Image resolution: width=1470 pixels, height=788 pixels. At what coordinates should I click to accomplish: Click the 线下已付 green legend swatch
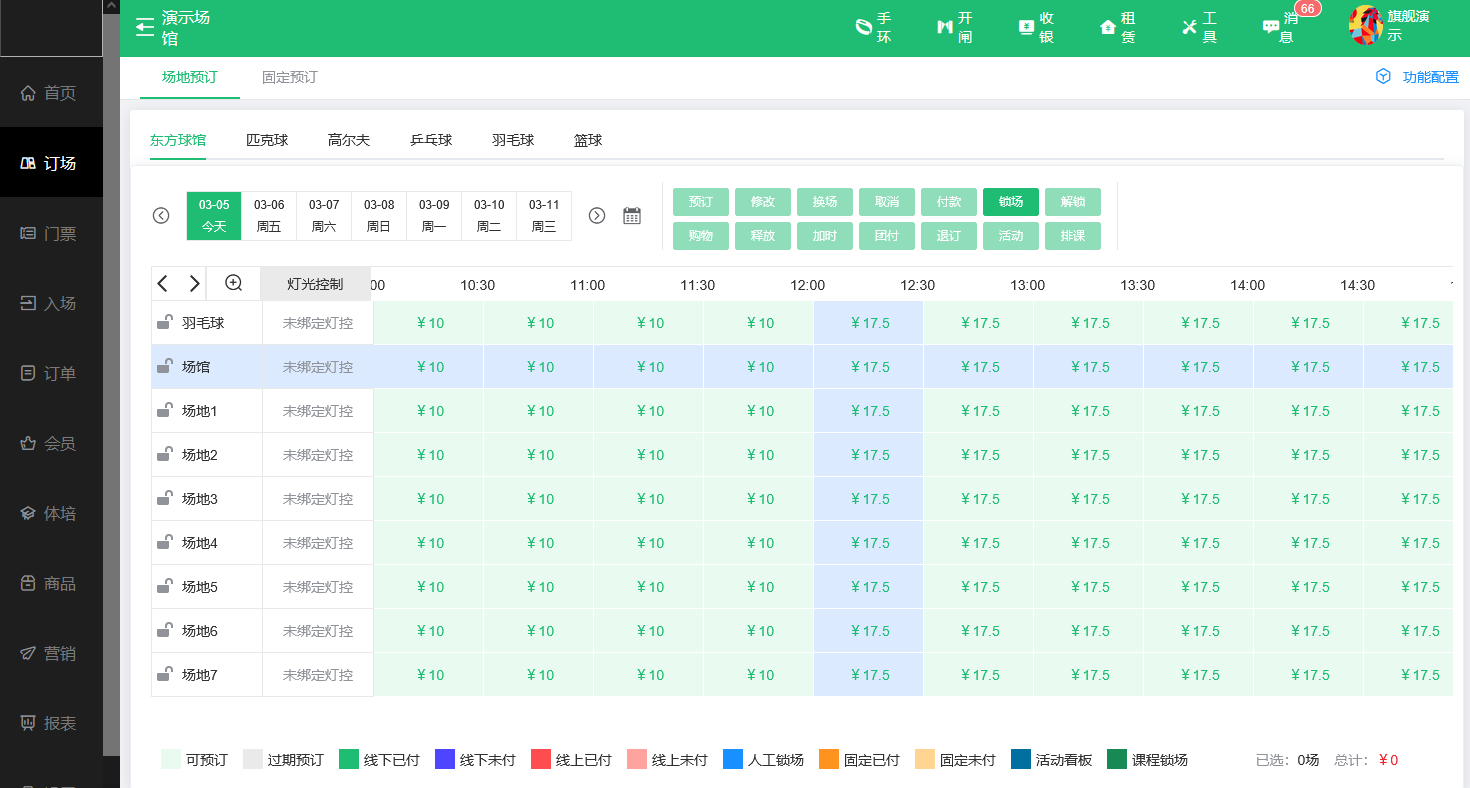[347, 760]
